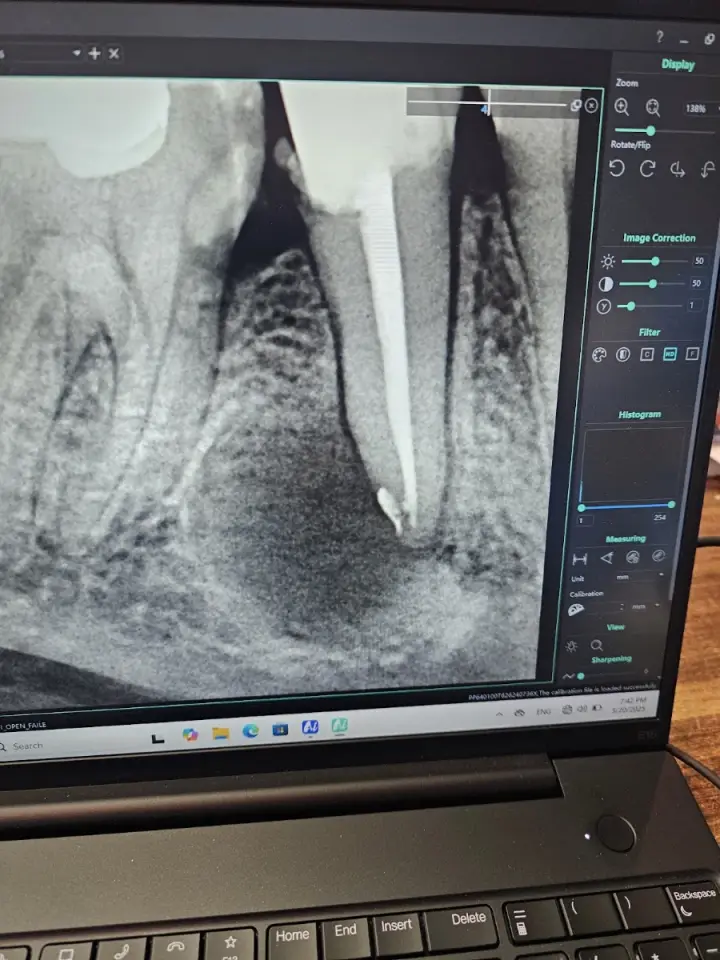This screenshot has width=720, height=960.
Task: Click the light icon under View
Action: (x=571, y=647)
